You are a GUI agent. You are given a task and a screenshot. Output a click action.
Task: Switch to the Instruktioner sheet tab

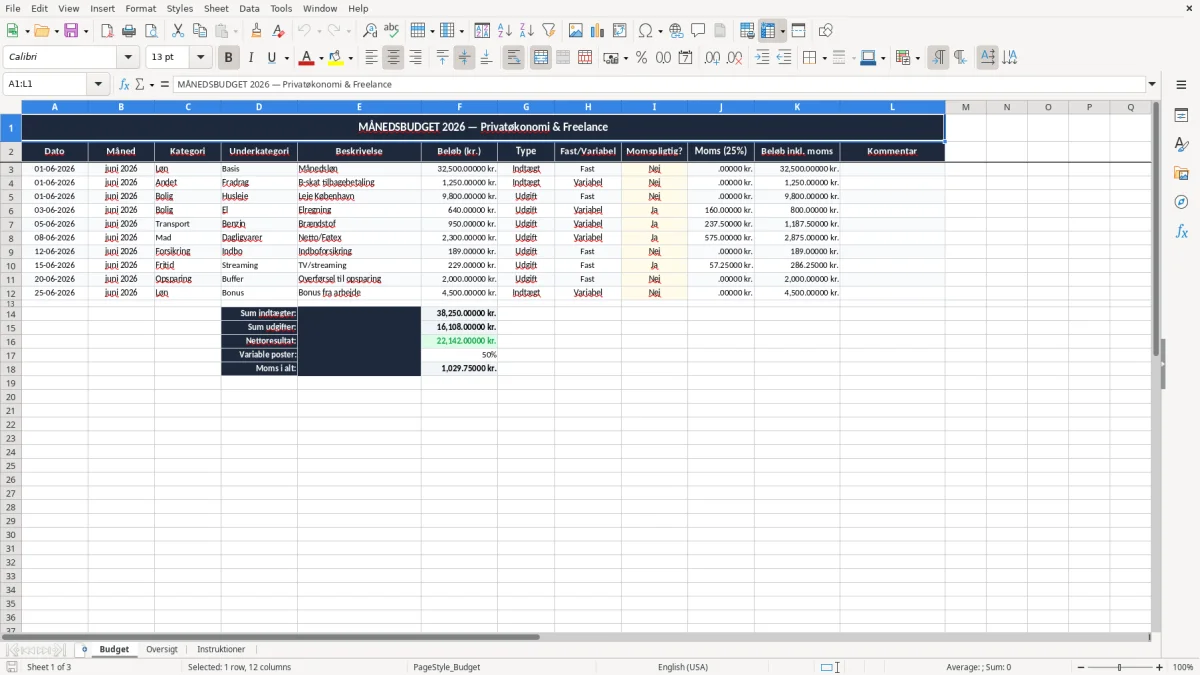click(221, 650)
